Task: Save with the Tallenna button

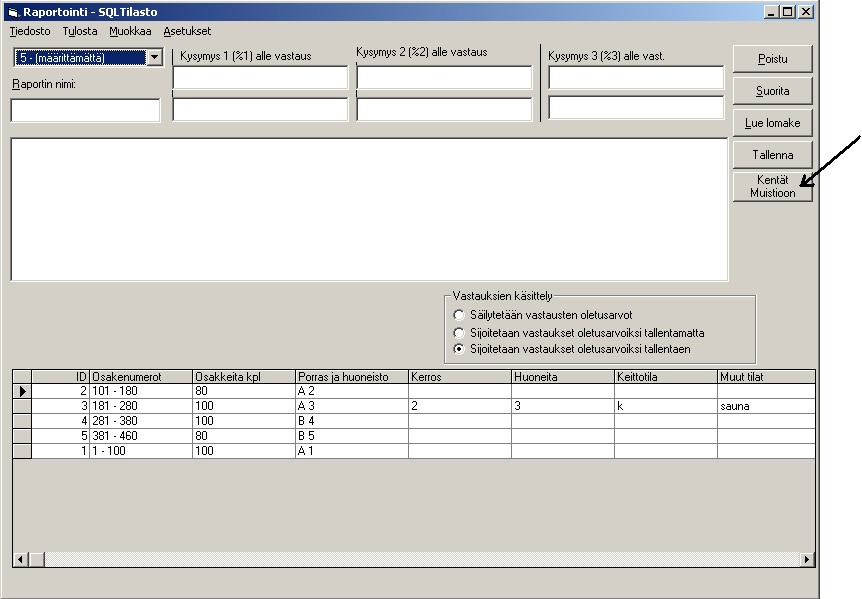Action: click(x=772, y=154)
